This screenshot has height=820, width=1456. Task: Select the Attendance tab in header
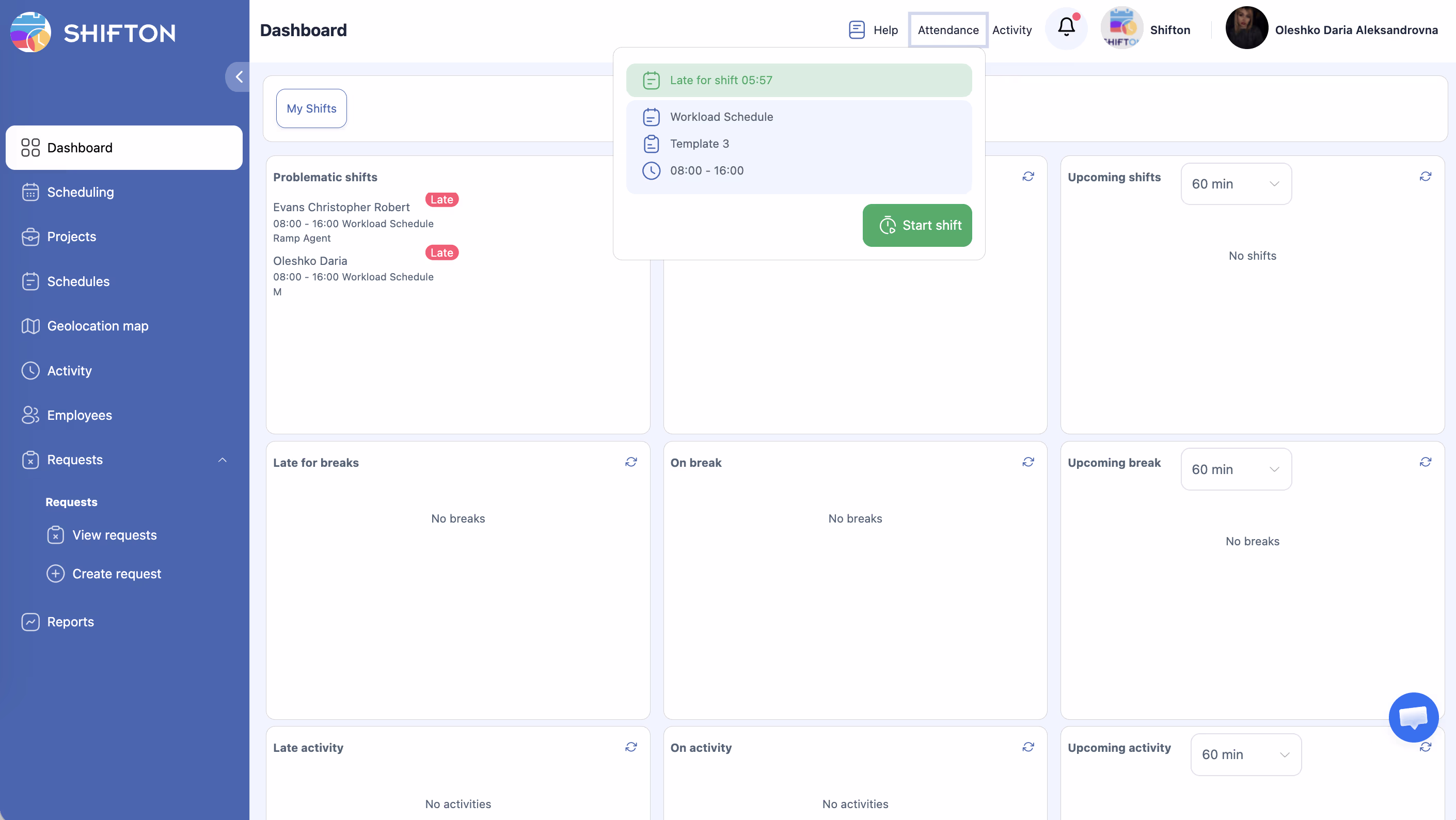948,30
